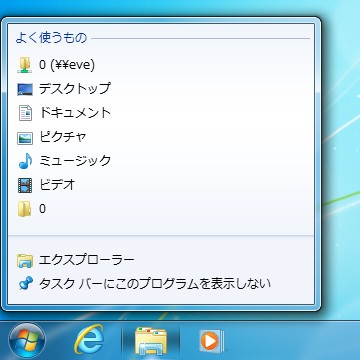Select タスク バーにこのプログラムを表示しない

point(161,284)
